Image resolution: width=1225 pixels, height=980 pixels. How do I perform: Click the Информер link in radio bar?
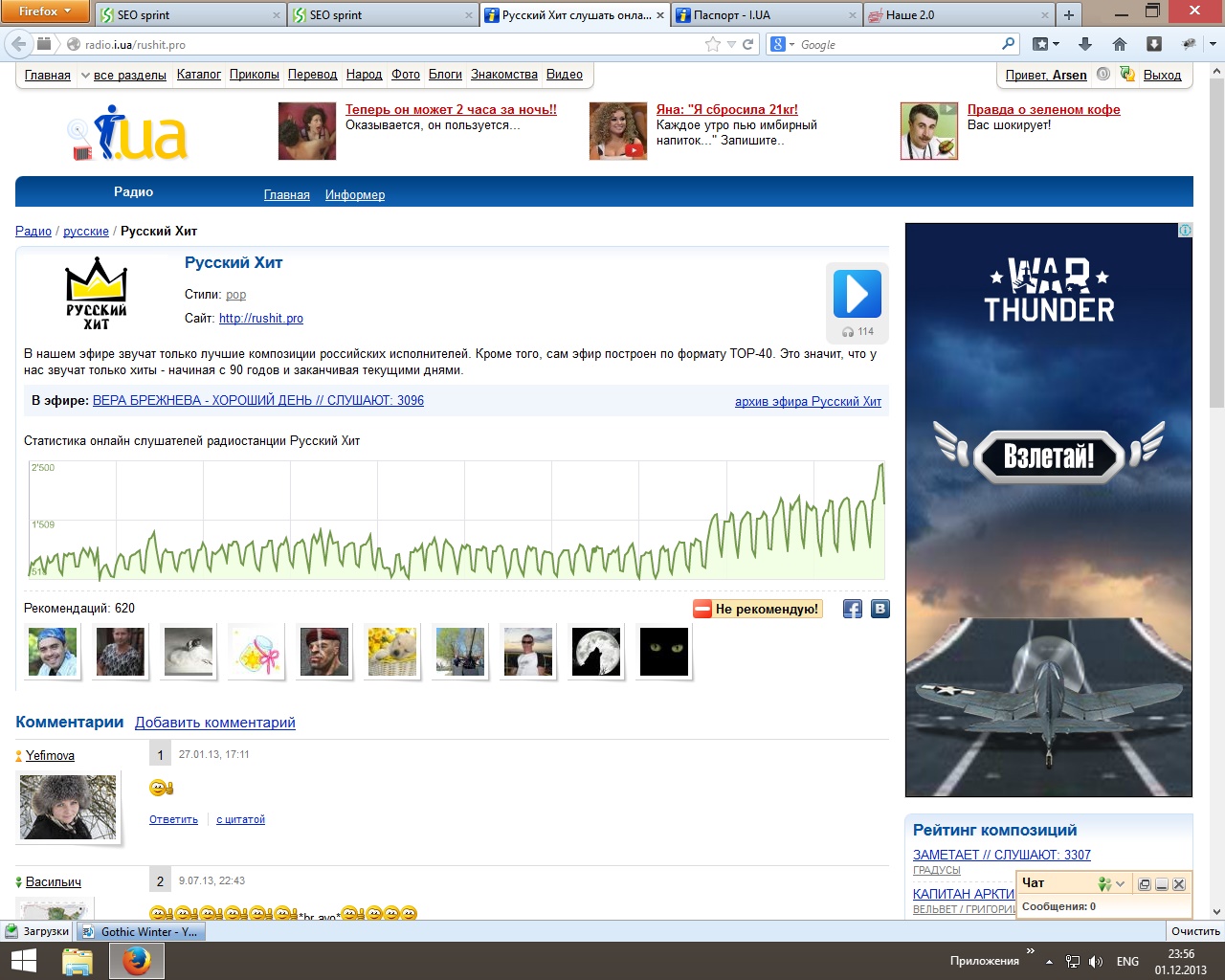pyautogui.click(x=355, y=195)
